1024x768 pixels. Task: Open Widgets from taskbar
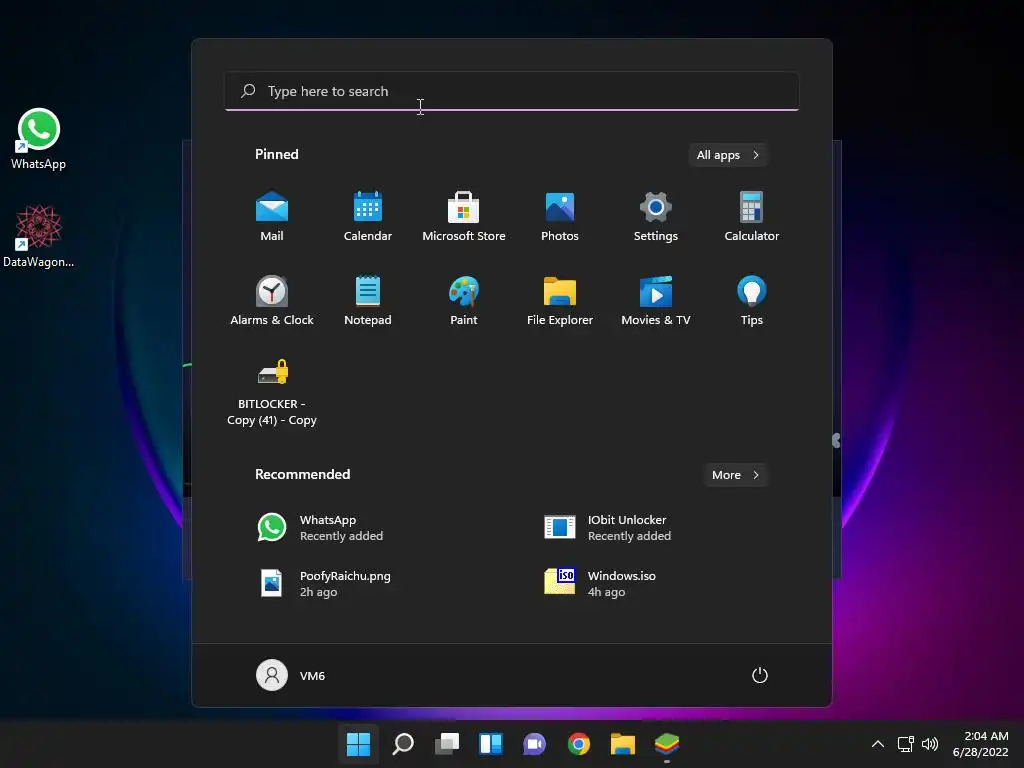[x=490, y=744]
